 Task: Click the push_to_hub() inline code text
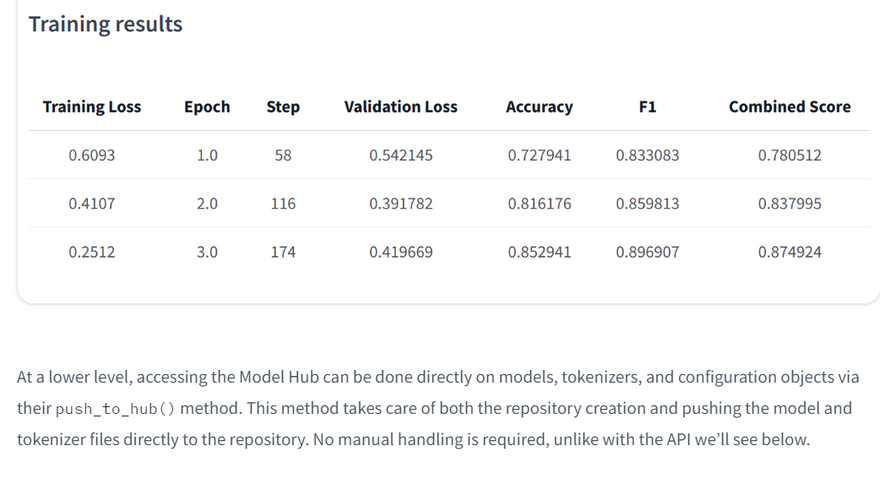point(115,409)
